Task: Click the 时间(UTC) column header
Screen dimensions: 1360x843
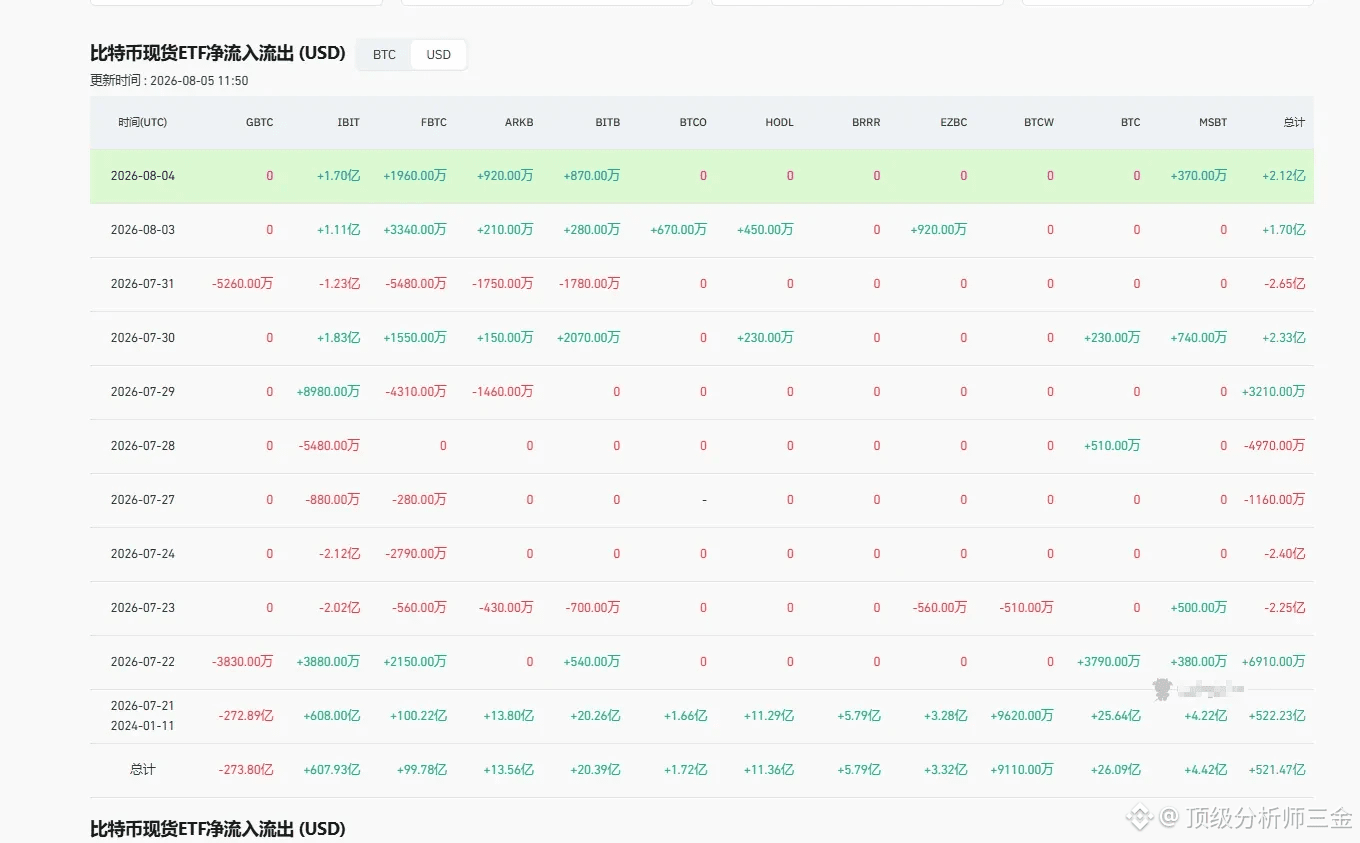Action: click(143, 122)
